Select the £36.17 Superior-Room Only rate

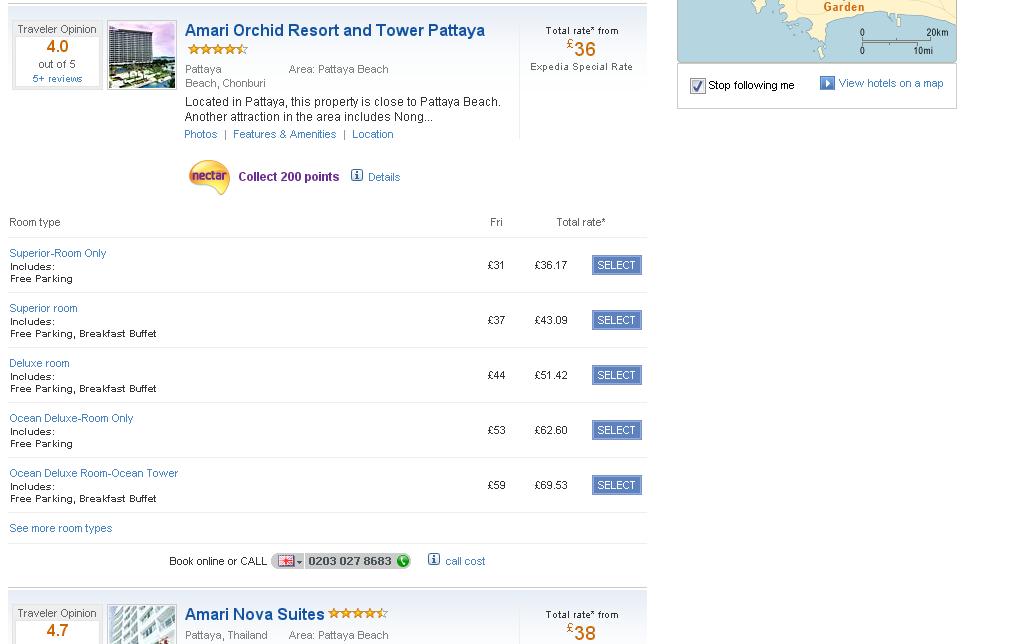pos(616,265)
